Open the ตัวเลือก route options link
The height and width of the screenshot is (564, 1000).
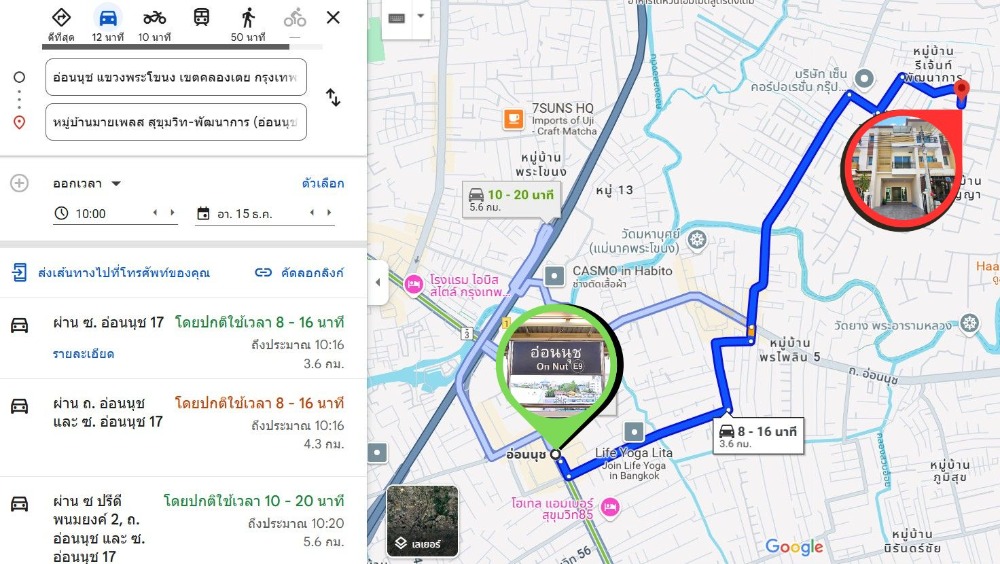coord(323,184)
